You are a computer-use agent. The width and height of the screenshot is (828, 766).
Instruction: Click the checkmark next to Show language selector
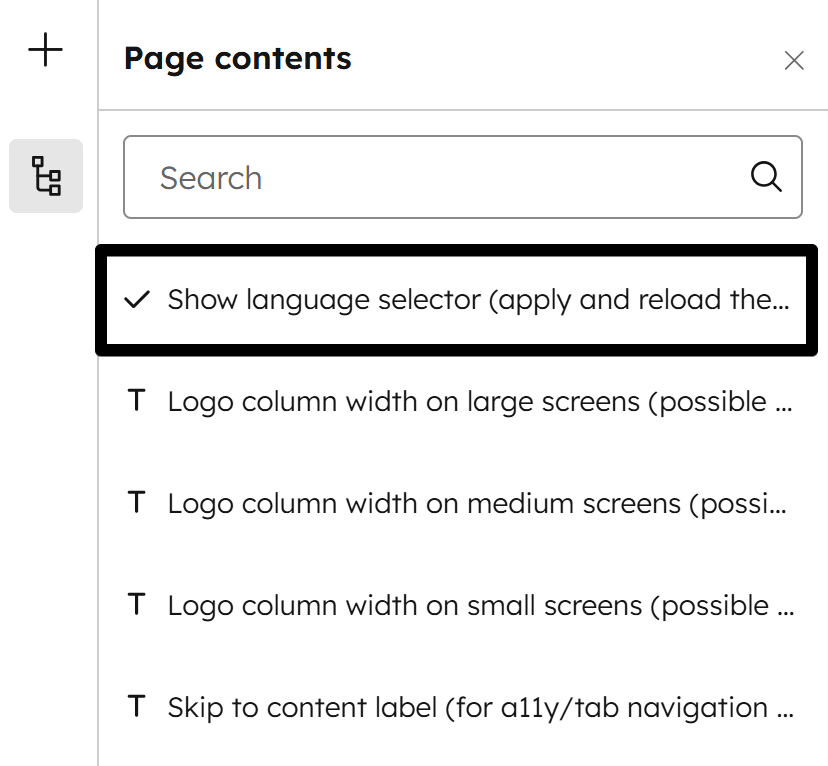(137, 299)
